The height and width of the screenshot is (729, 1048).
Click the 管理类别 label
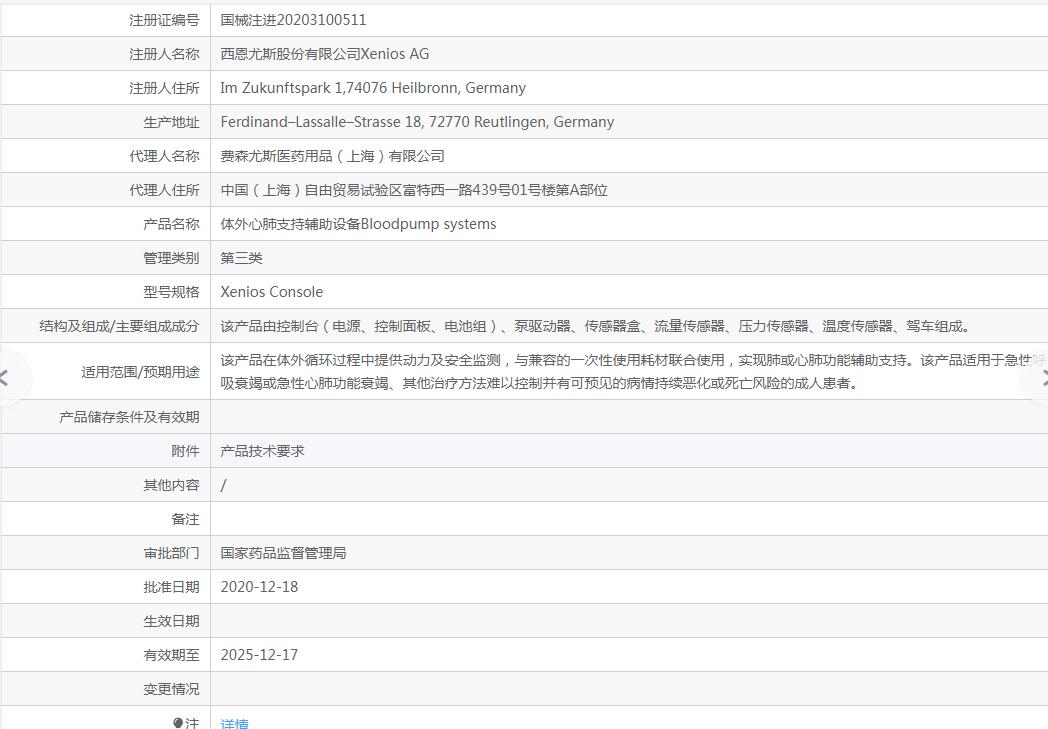coord(171,258)
